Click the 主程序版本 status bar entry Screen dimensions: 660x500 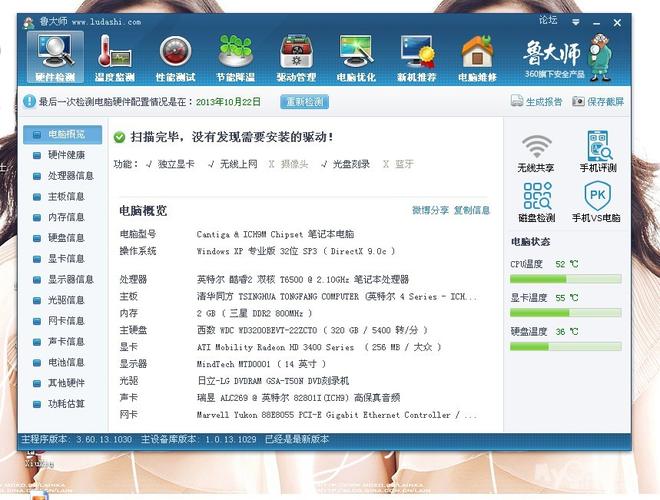(77, 439)
